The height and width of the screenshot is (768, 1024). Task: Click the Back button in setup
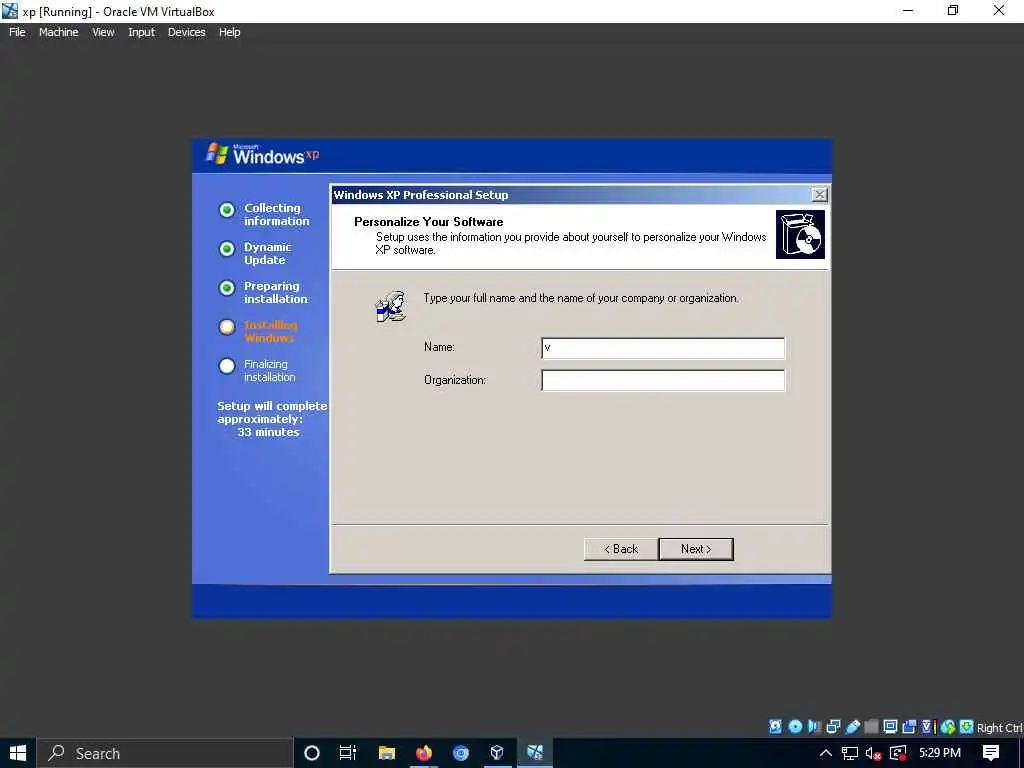pyautogui.click(x=621, y=549)
